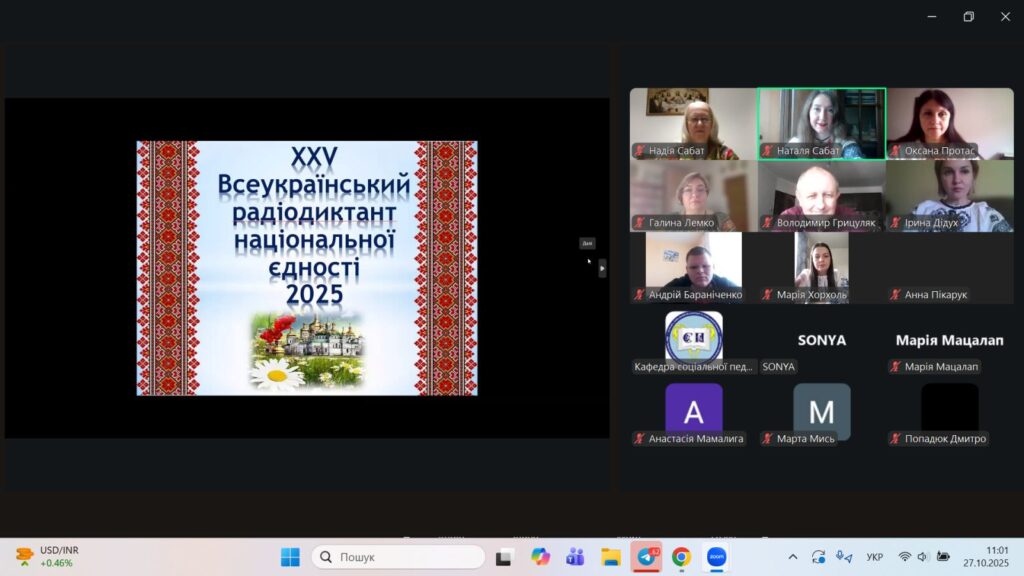
Task: Click the Пошук search box
Action: pos(398,557)
